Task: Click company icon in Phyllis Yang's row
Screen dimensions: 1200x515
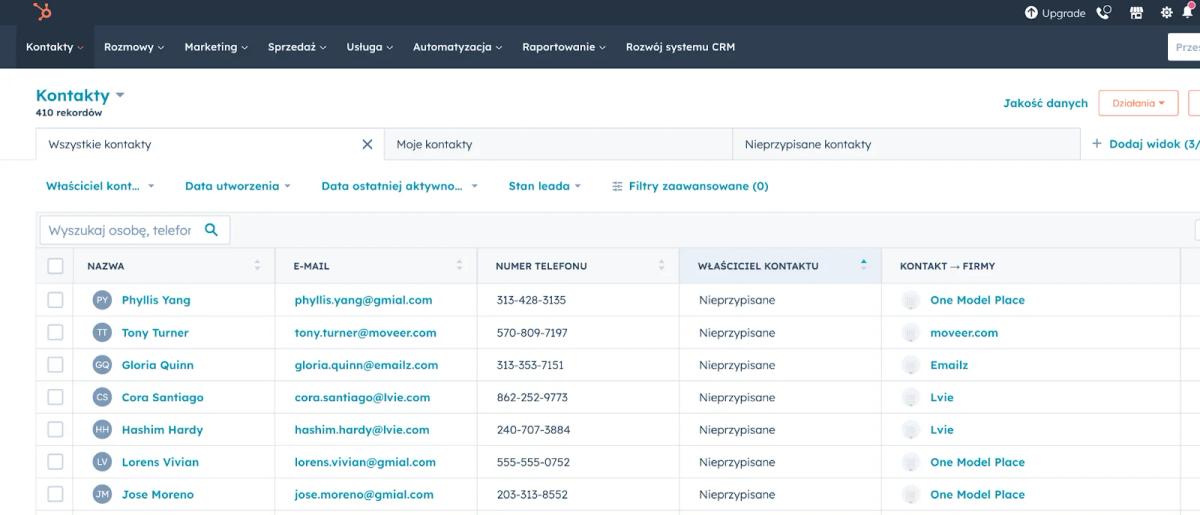Action: [x=910, y=300]
